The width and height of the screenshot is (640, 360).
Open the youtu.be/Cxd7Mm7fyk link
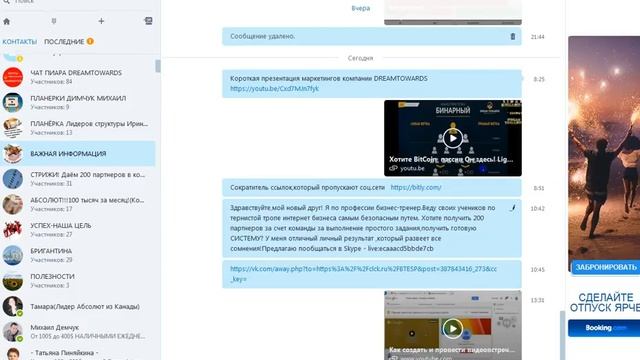coord(274,89)
